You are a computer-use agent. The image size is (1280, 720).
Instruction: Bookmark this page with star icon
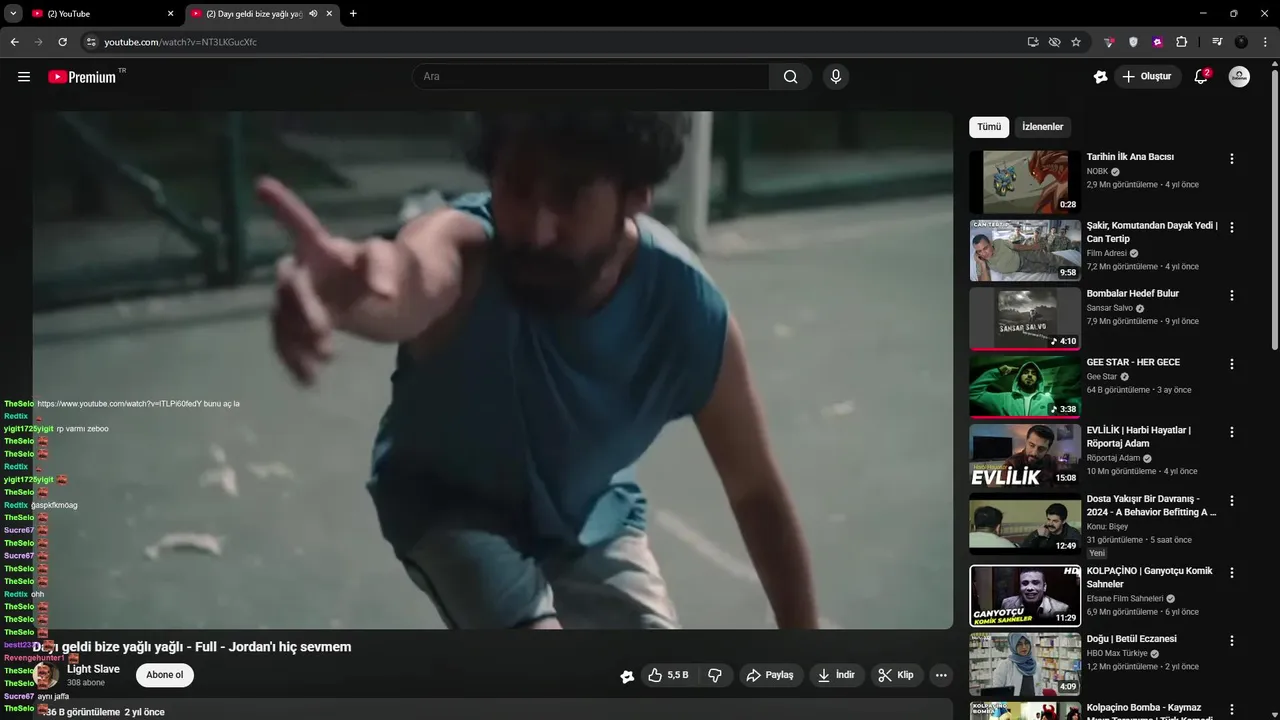pos(1076,42)
